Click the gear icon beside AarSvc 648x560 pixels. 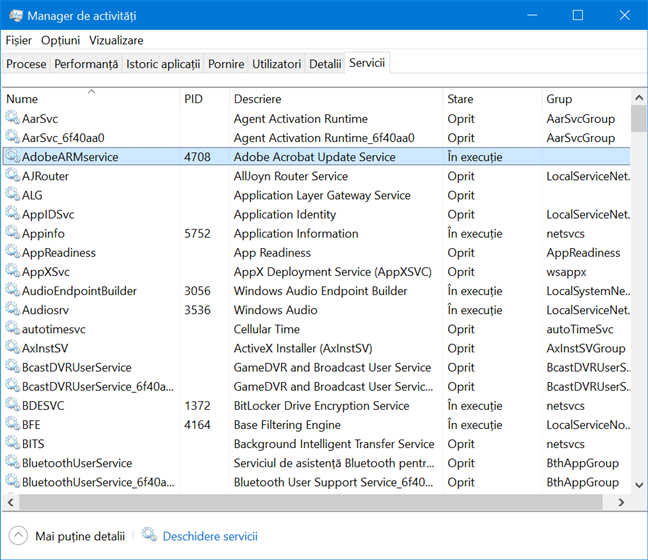pos(12,118)
